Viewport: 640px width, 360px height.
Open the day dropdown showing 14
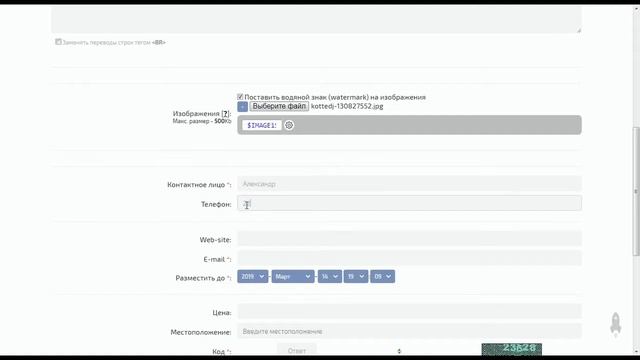coord(330,276)
